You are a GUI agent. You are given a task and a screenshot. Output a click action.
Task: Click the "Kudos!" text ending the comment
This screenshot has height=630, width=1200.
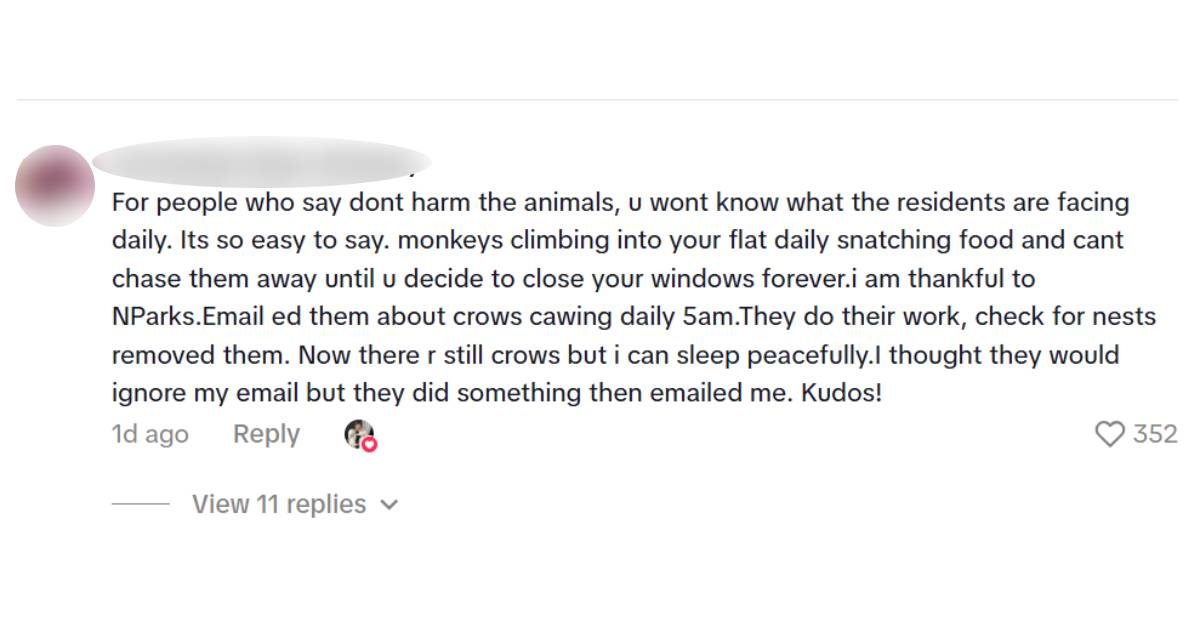[841, 393]
